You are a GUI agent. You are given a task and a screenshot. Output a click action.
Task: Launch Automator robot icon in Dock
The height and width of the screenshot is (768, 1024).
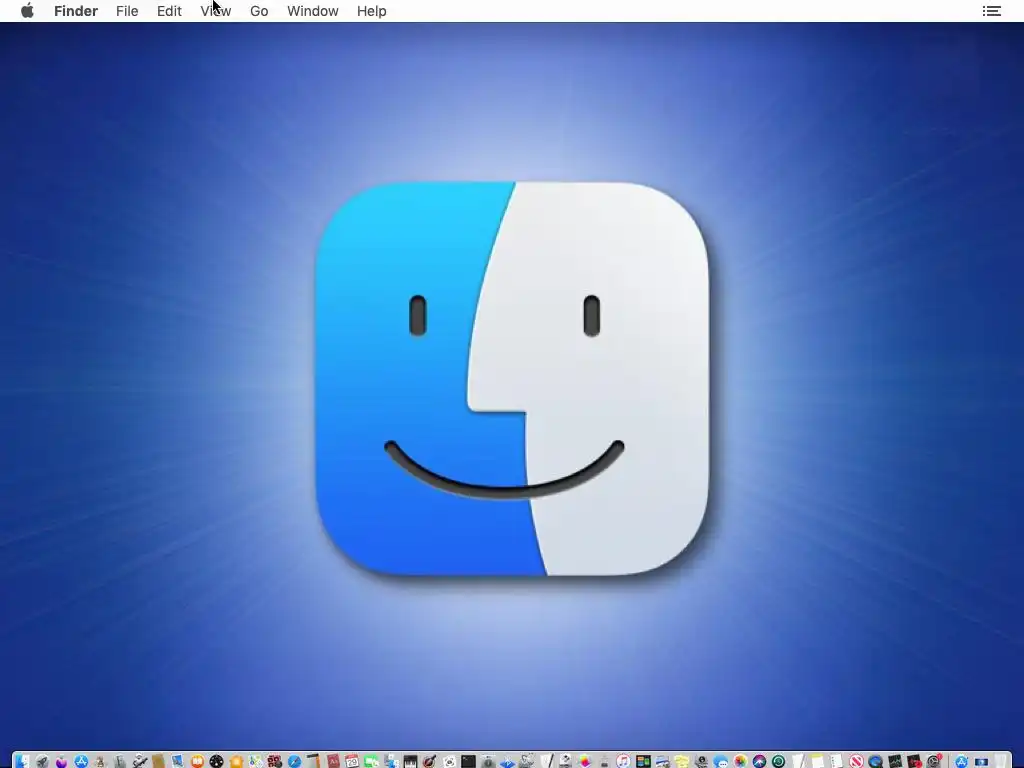[x=139, y=761]
